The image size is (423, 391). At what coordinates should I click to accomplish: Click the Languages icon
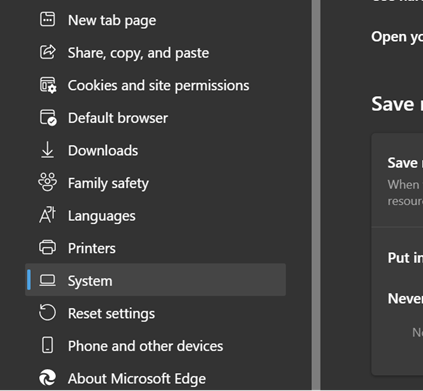(47, 215)
